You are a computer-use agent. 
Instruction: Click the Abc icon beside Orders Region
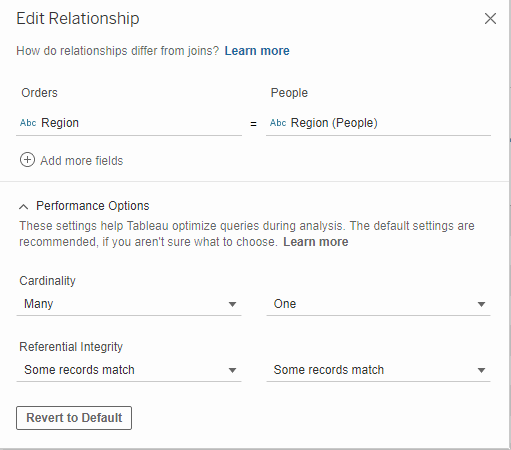pos(28,123)
